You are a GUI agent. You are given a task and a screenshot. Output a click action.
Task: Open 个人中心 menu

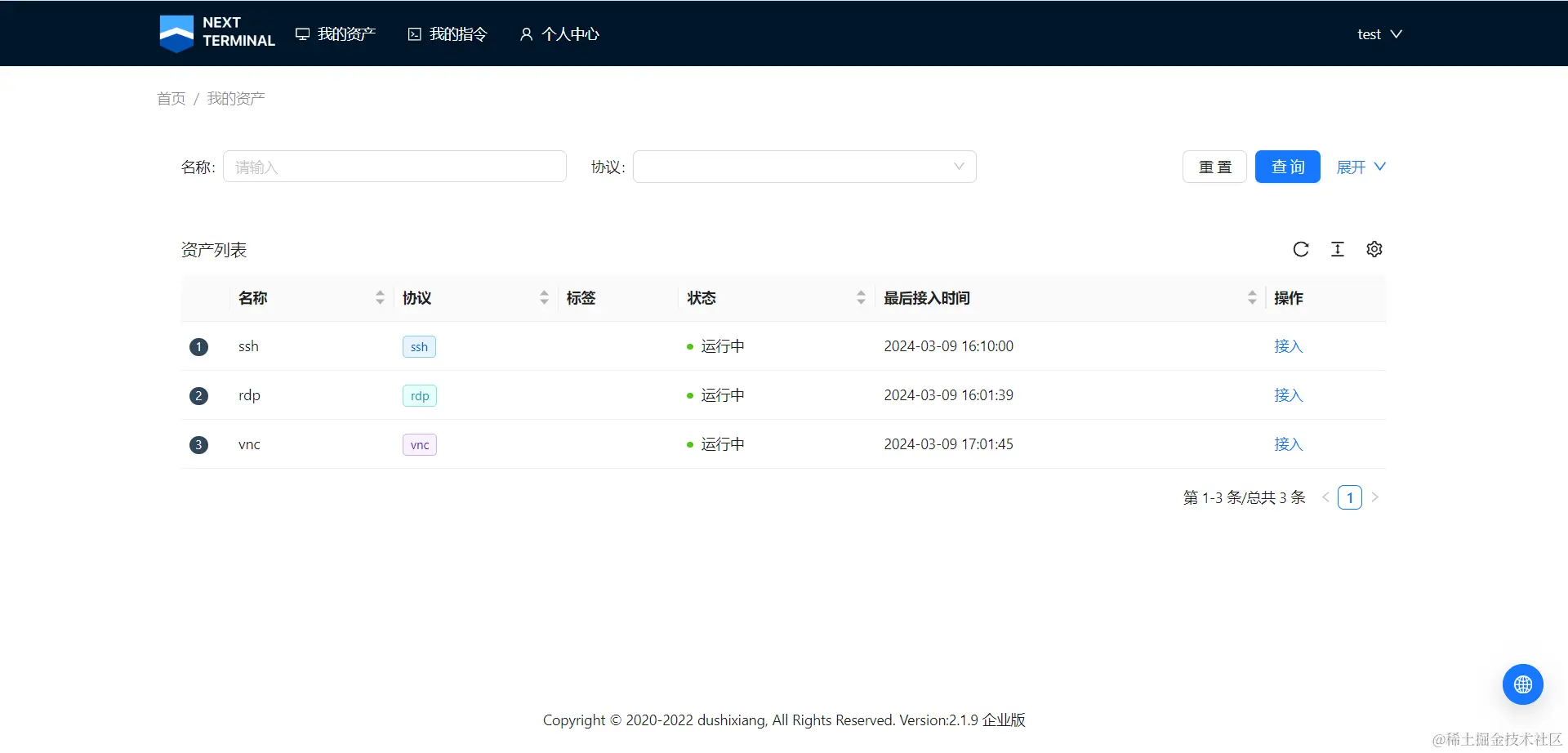pos(559,34)
